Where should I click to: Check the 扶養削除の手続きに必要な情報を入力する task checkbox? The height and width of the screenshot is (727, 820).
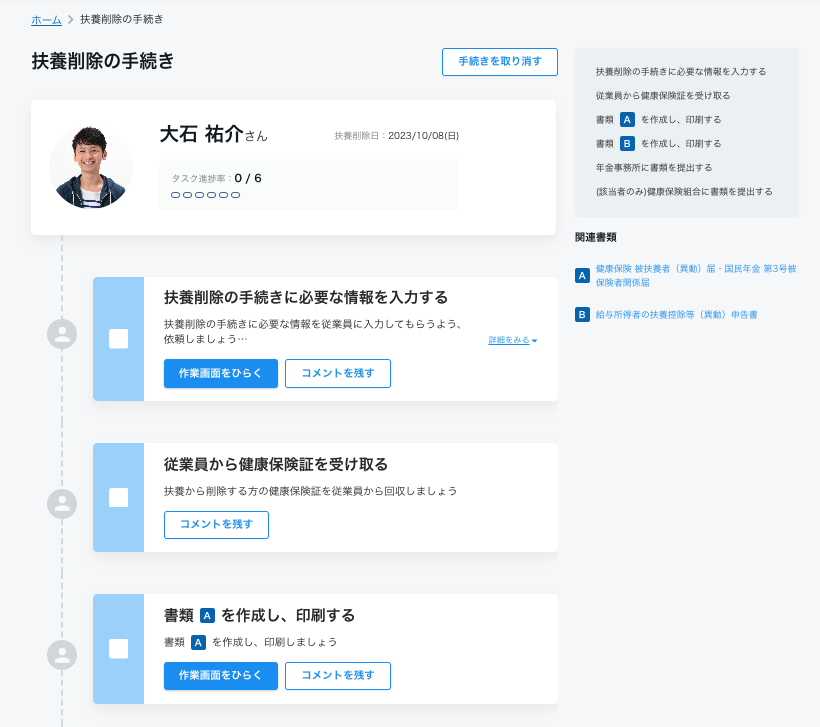click(x=119, y=339)
